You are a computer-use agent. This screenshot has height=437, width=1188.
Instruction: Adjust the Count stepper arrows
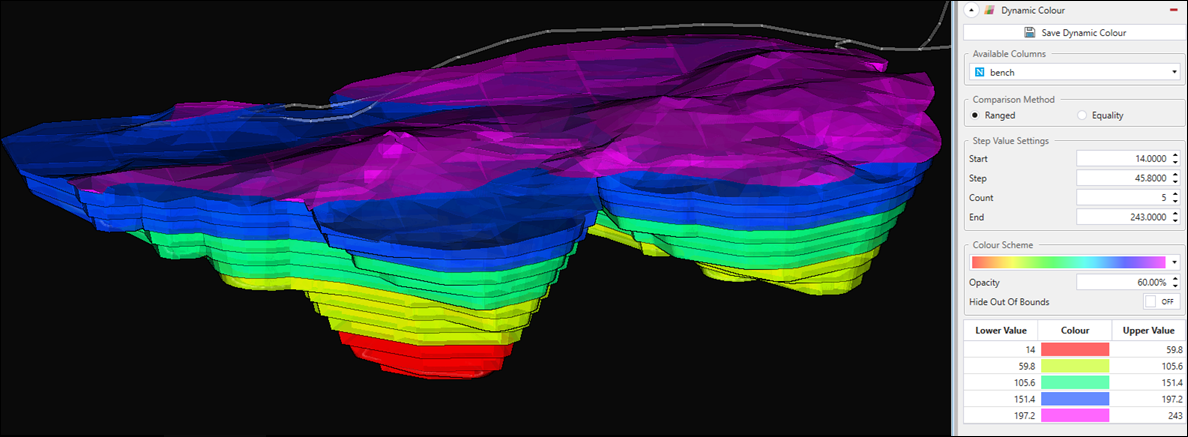(1175, 198)
